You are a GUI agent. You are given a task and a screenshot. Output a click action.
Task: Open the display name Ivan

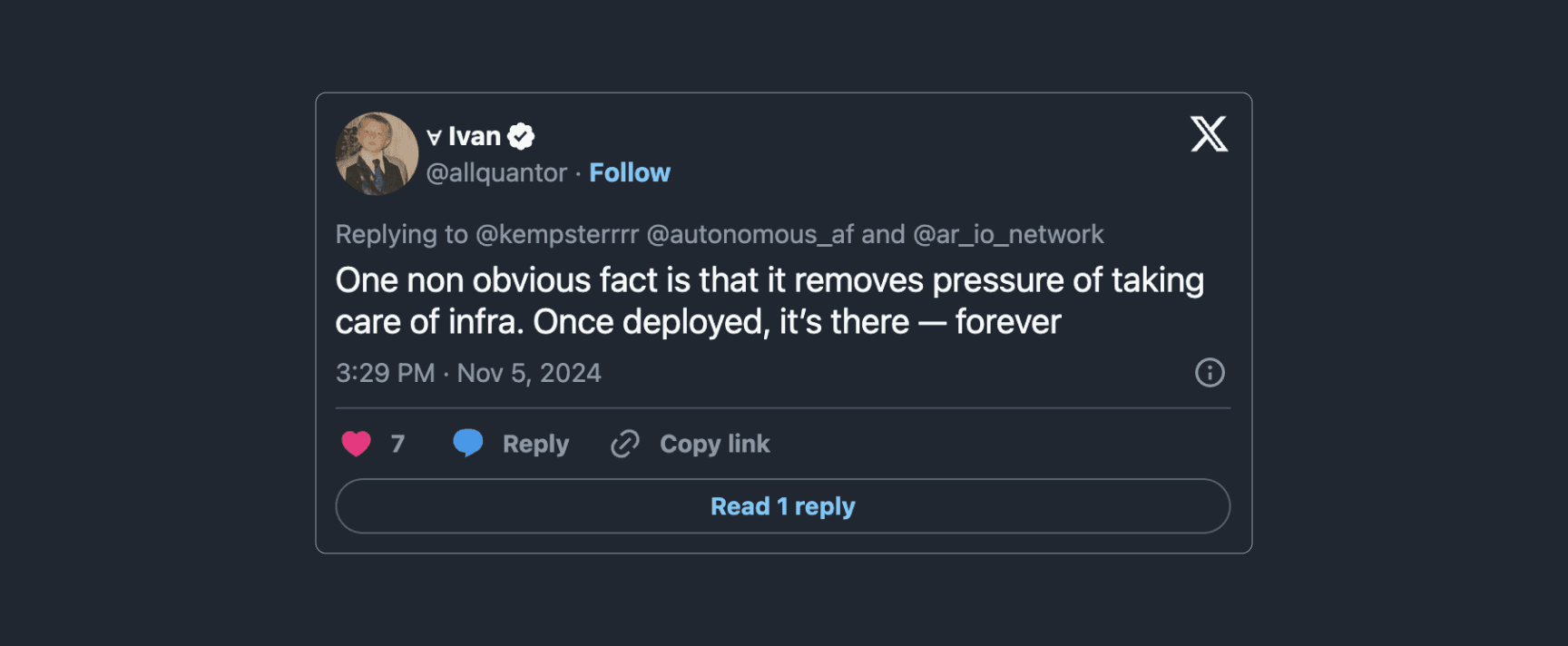(x=474, y=136)
